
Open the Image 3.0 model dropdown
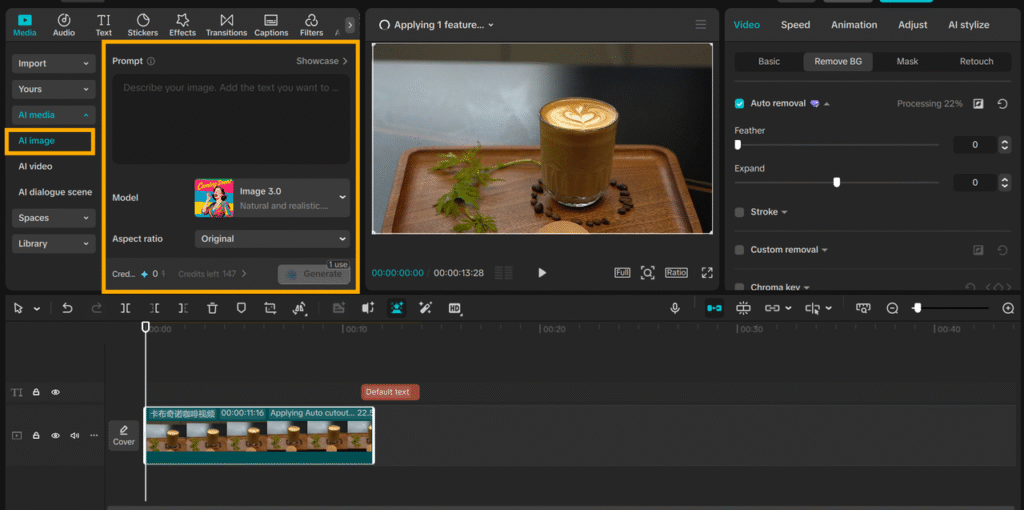tap(272, 198)
